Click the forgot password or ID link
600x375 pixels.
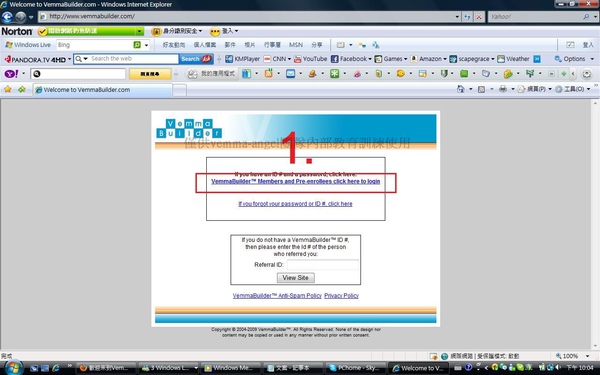click(295, 204)
